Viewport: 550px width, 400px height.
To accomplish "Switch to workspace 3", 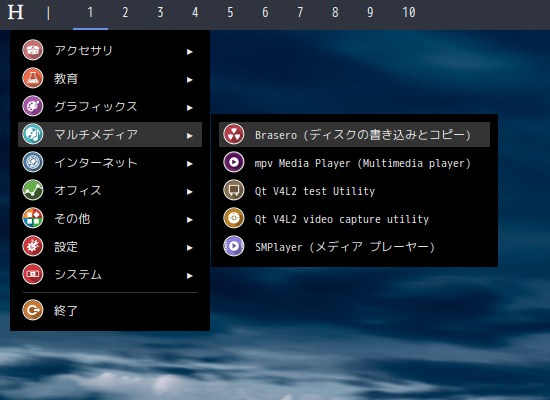I will tap(160, 13).
